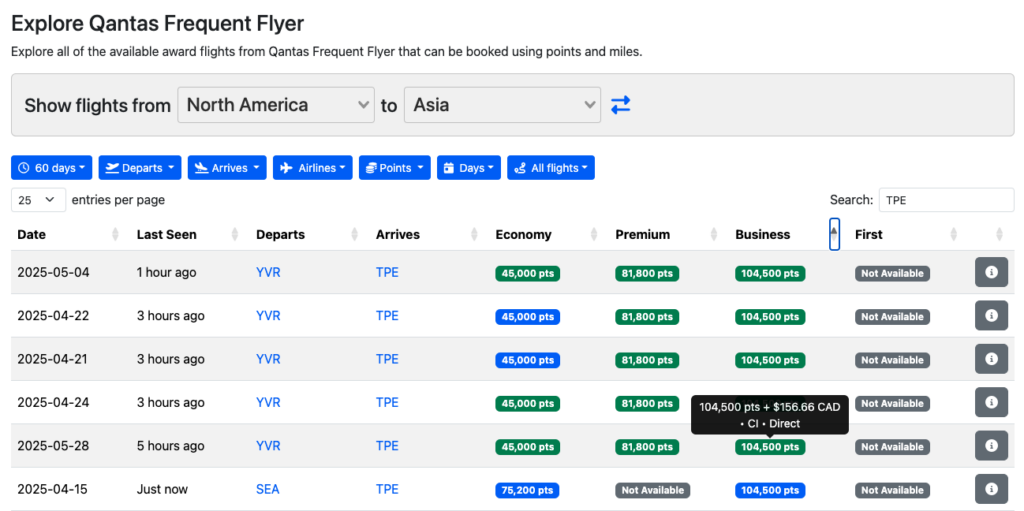Open info for 2025-04-15 flight

pos(991,489)
